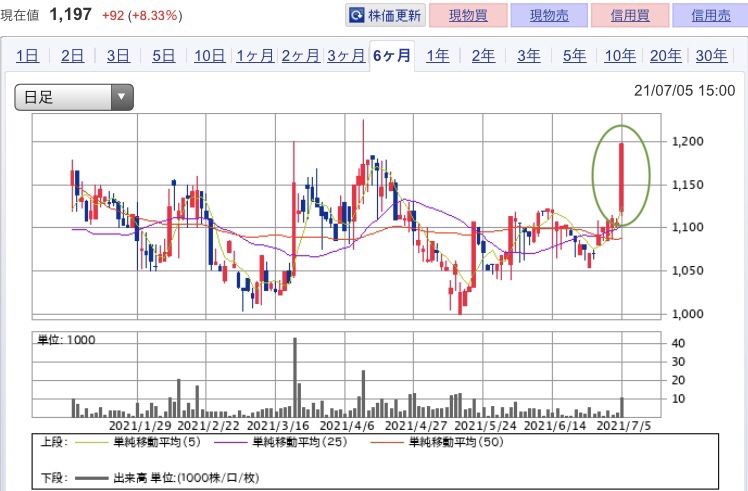The width and height of the screenshot is (748, 491).
Task: Click the 出来高 volume legend entry
Action: click(x=167, y=478)
